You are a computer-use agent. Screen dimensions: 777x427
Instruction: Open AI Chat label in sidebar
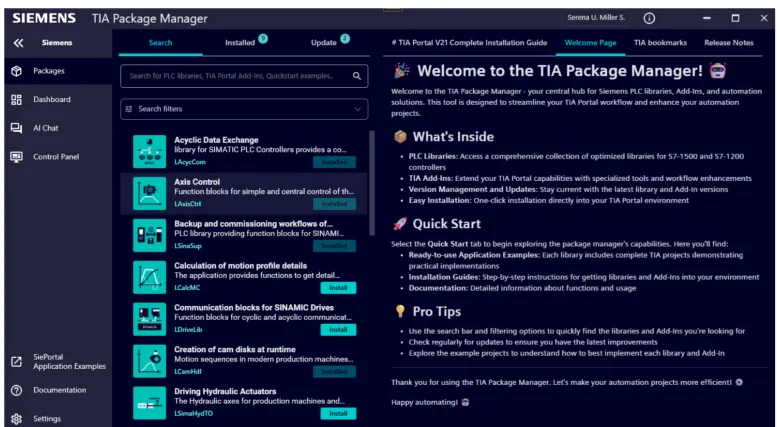click(x=46, y=128)
